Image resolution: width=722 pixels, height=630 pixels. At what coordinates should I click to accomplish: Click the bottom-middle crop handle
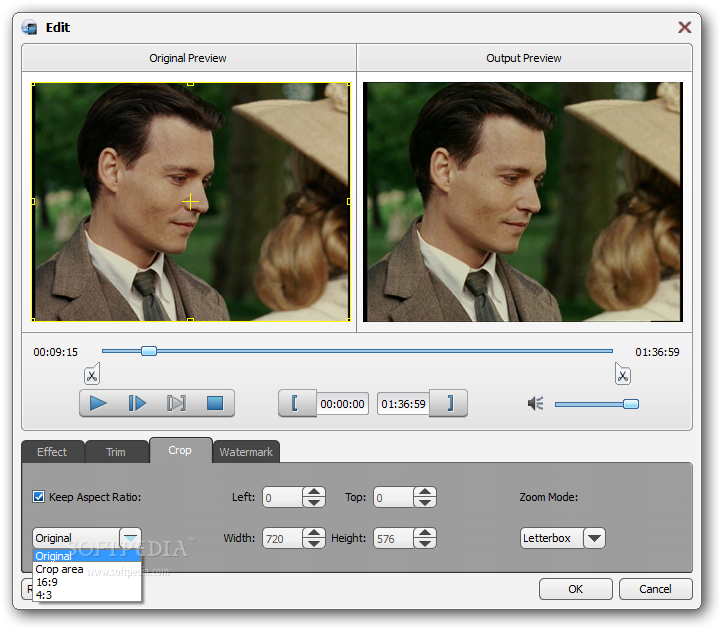190,320
